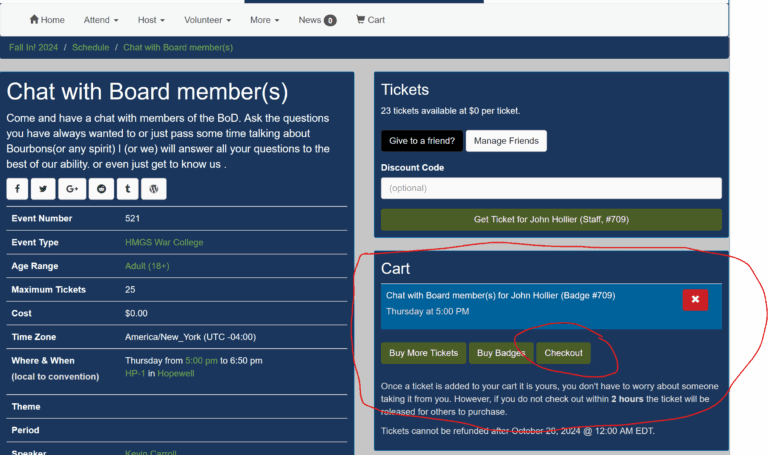Open the Schedule breadcrumb link
This screenshot has width=768, height=455.
pyautogui.click(x=91, y=47)
